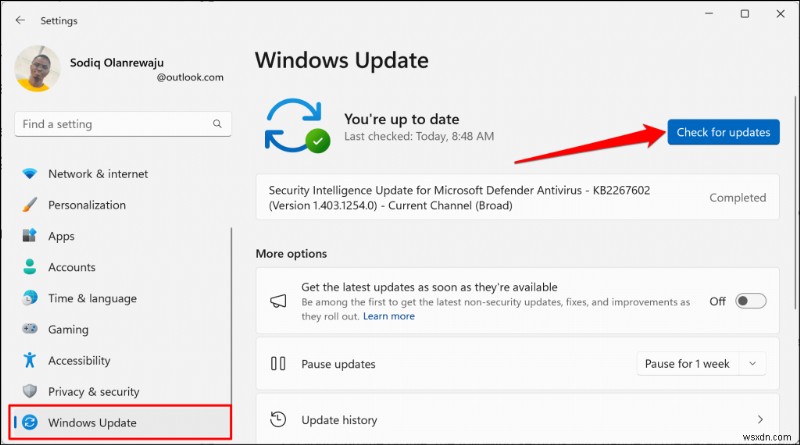Expand Update history chevron arrow

(760, 419)
